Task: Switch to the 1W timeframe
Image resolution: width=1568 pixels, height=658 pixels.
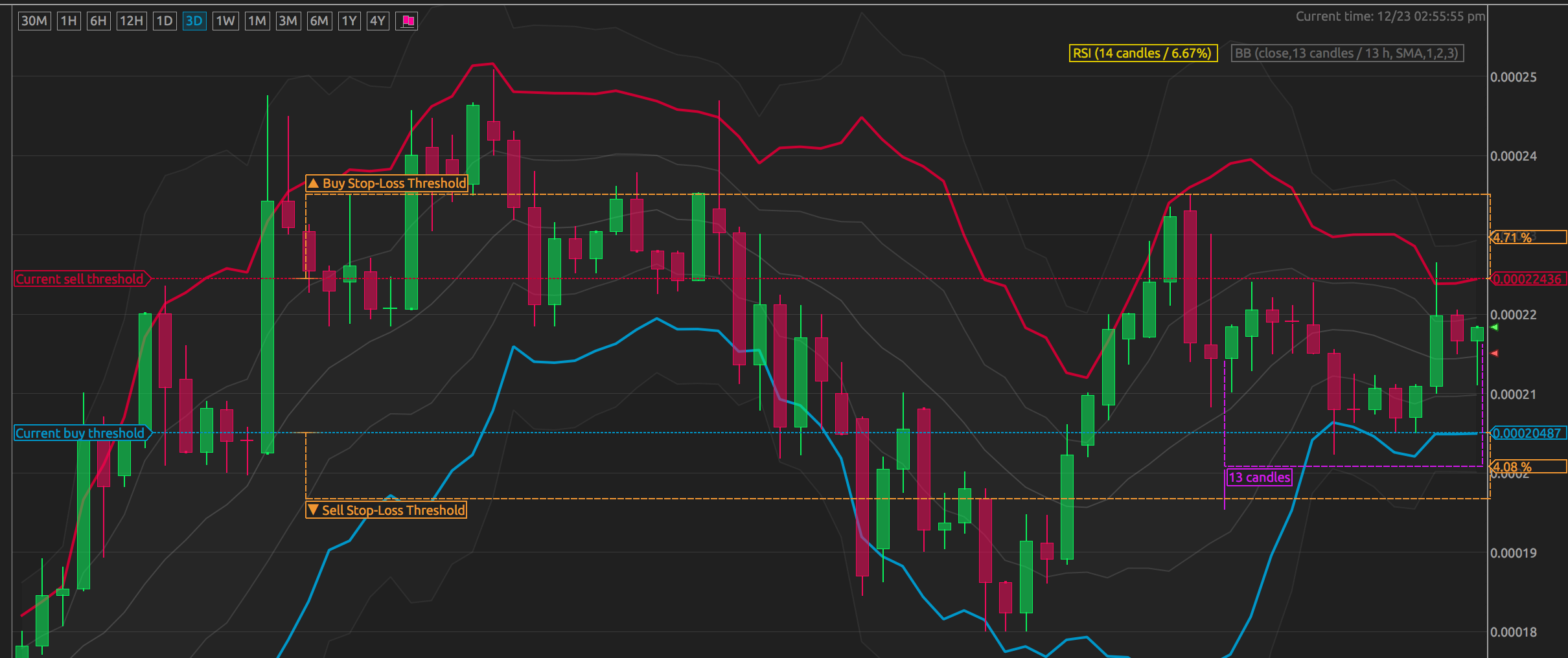Action: pos(225,21)
